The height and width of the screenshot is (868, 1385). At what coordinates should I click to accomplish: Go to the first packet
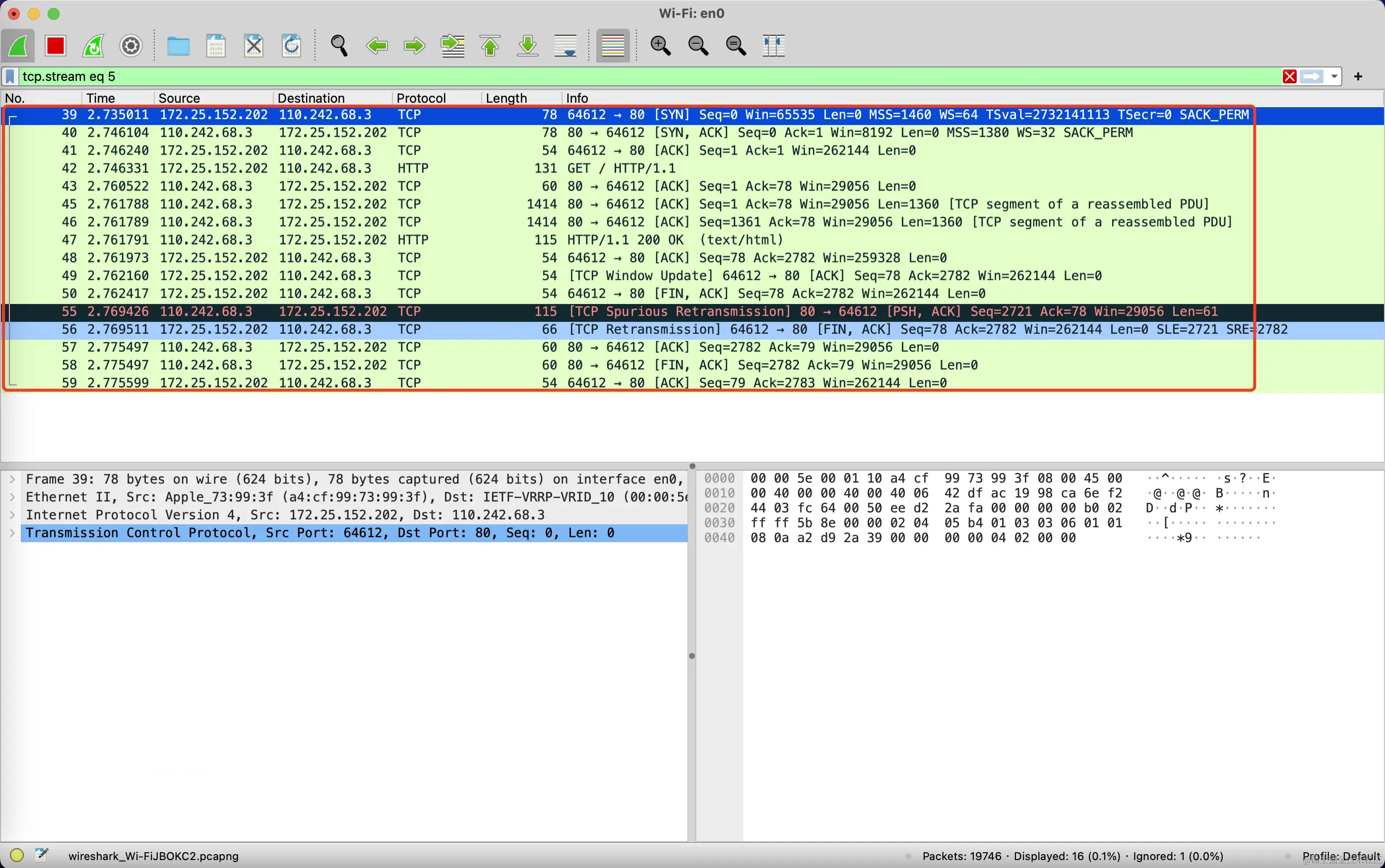pyautogui.click(x=490, y=45)
